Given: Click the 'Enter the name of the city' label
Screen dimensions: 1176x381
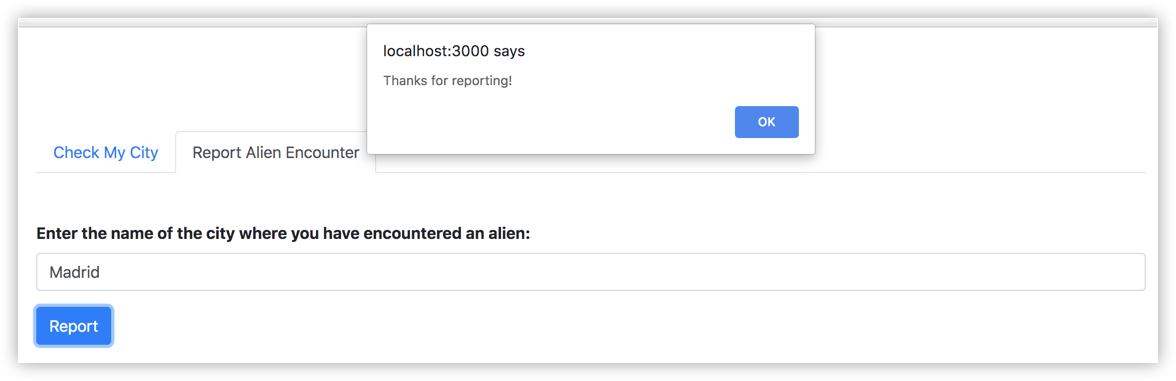Looking at the screenshot, I should 284,233.
